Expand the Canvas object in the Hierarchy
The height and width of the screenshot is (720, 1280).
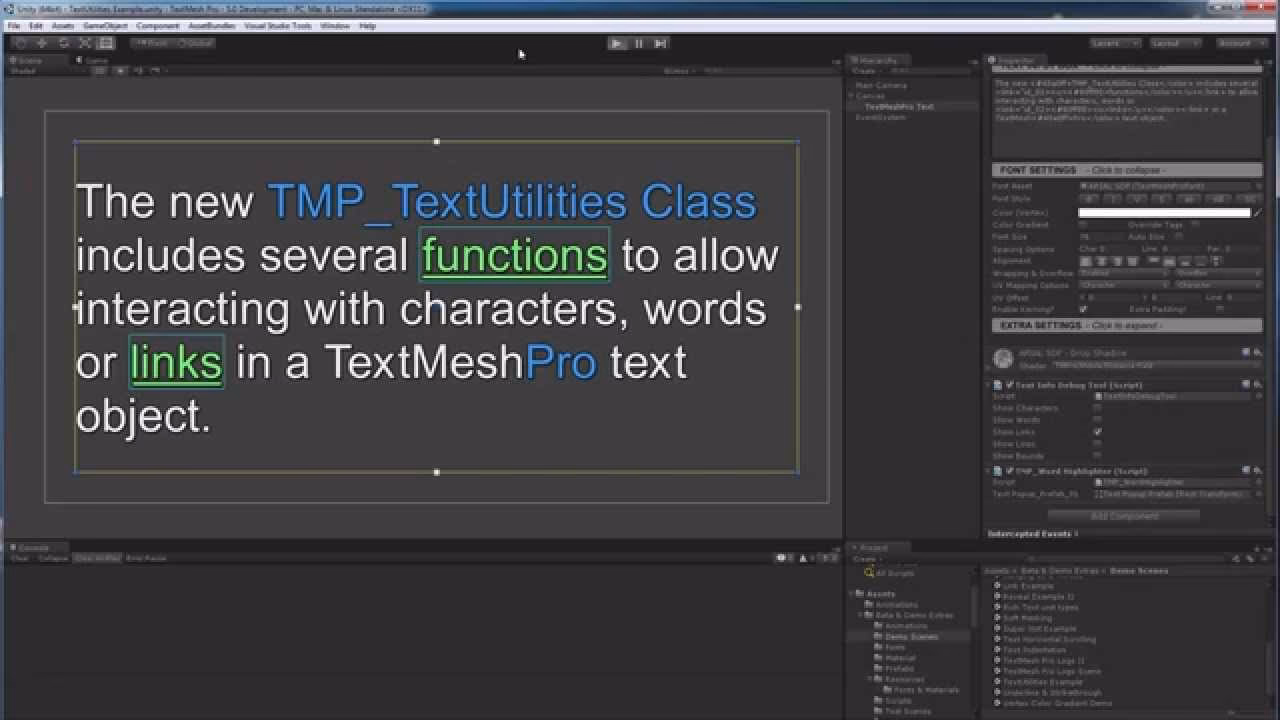pos(852,95)
